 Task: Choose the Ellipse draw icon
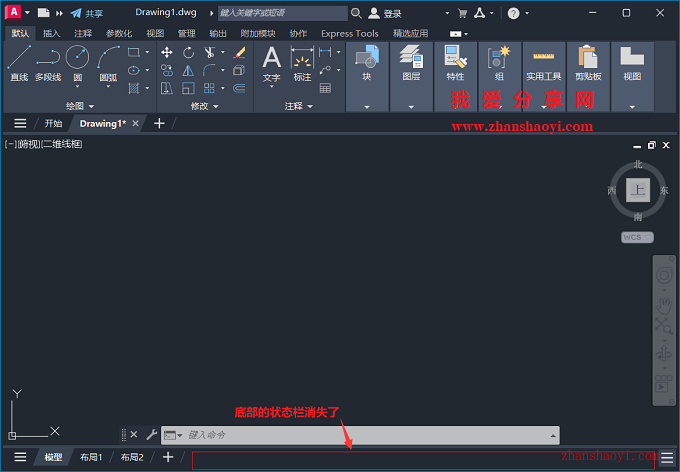tap(134, 70)
